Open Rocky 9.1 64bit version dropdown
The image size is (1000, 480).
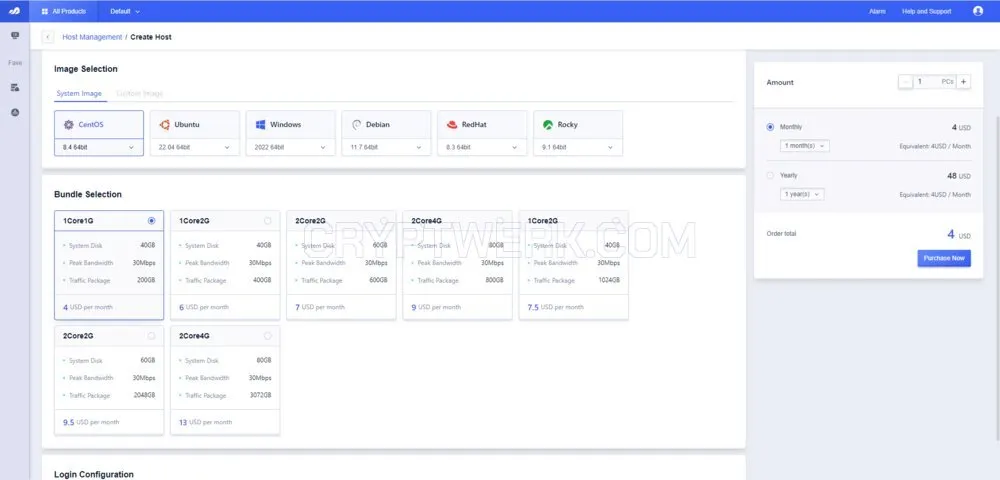[578, 147]
